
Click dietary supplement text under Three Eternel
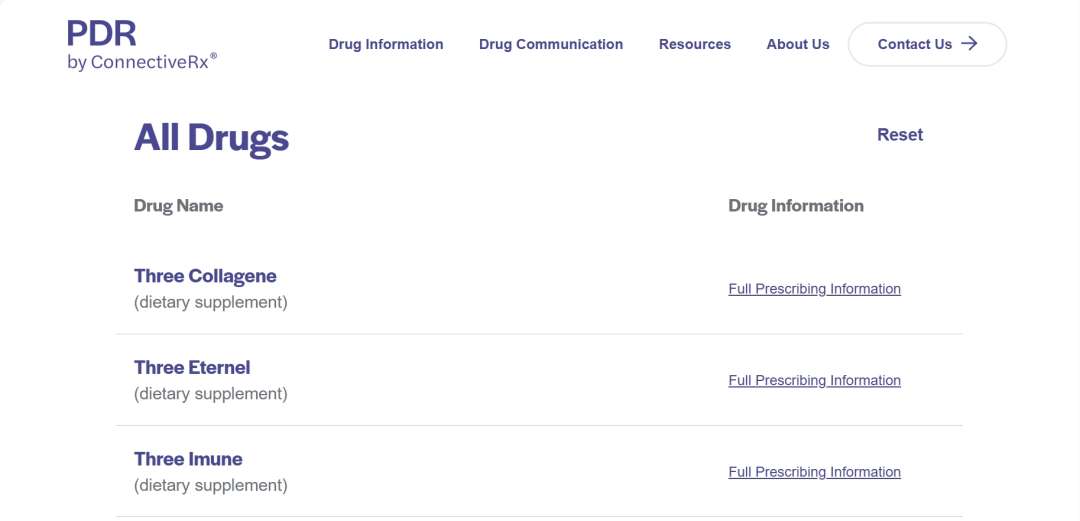coord(210,394)
